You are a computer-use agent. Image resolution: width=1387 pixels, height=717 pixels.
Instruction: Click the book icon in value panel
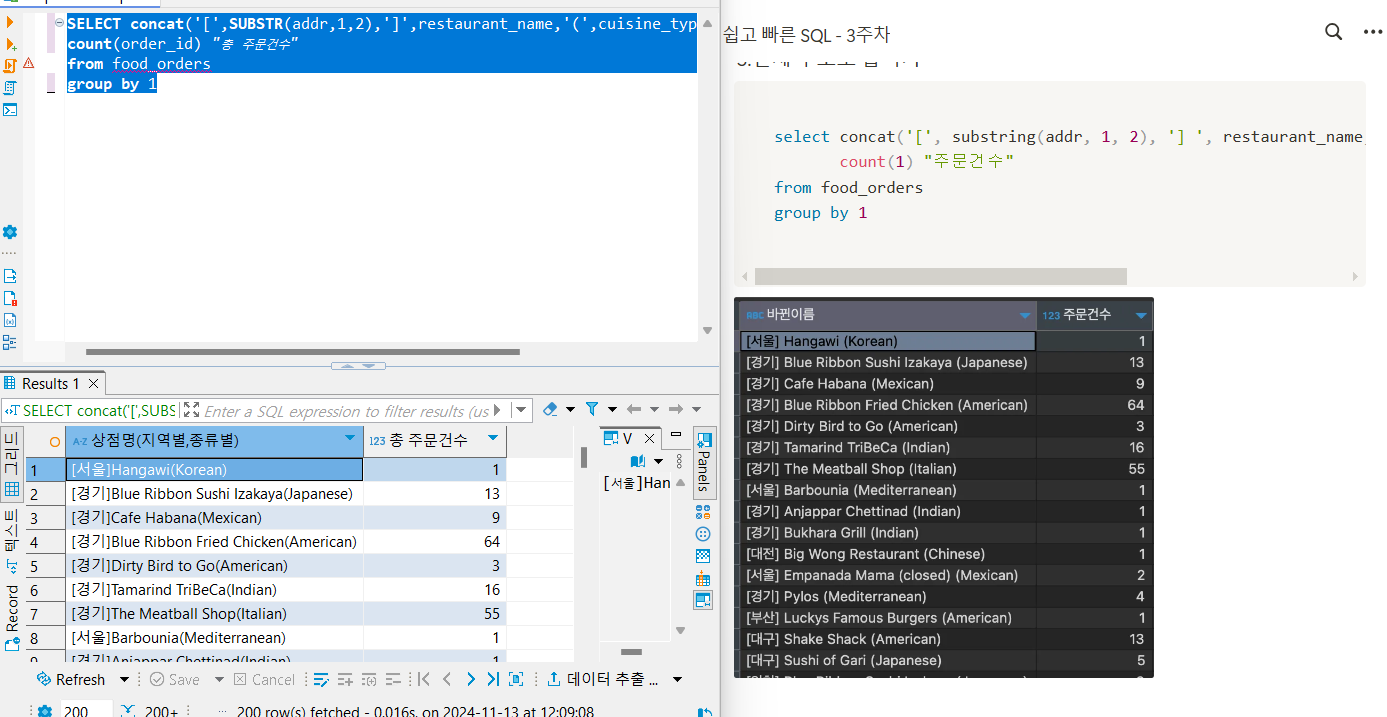click(639, 461)
